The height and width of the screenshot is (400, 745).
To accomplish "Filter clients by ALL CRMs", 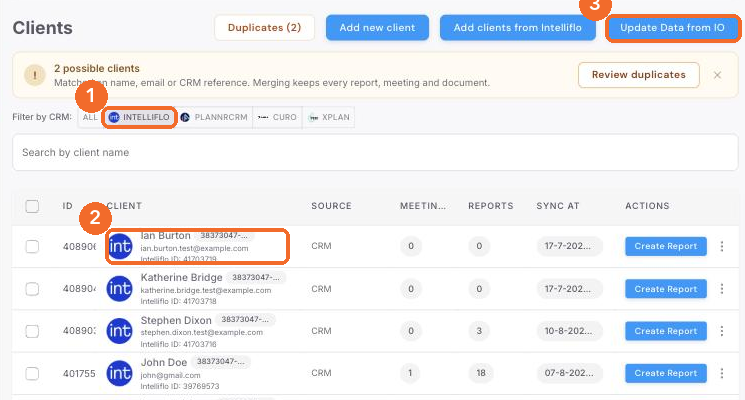I will [90, 117].
